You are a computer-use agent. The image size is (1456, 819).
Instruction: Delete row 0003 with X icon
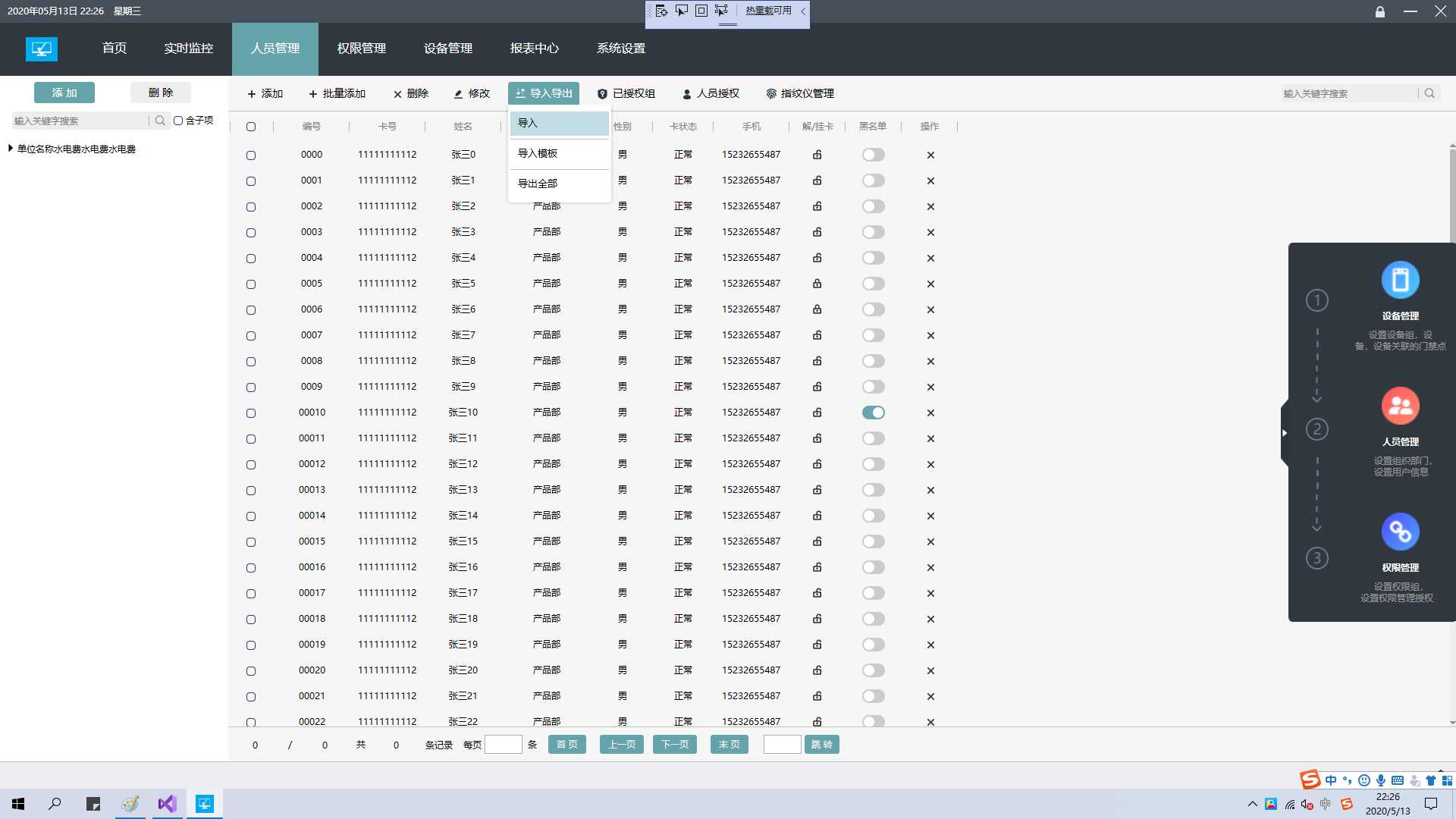930,233
